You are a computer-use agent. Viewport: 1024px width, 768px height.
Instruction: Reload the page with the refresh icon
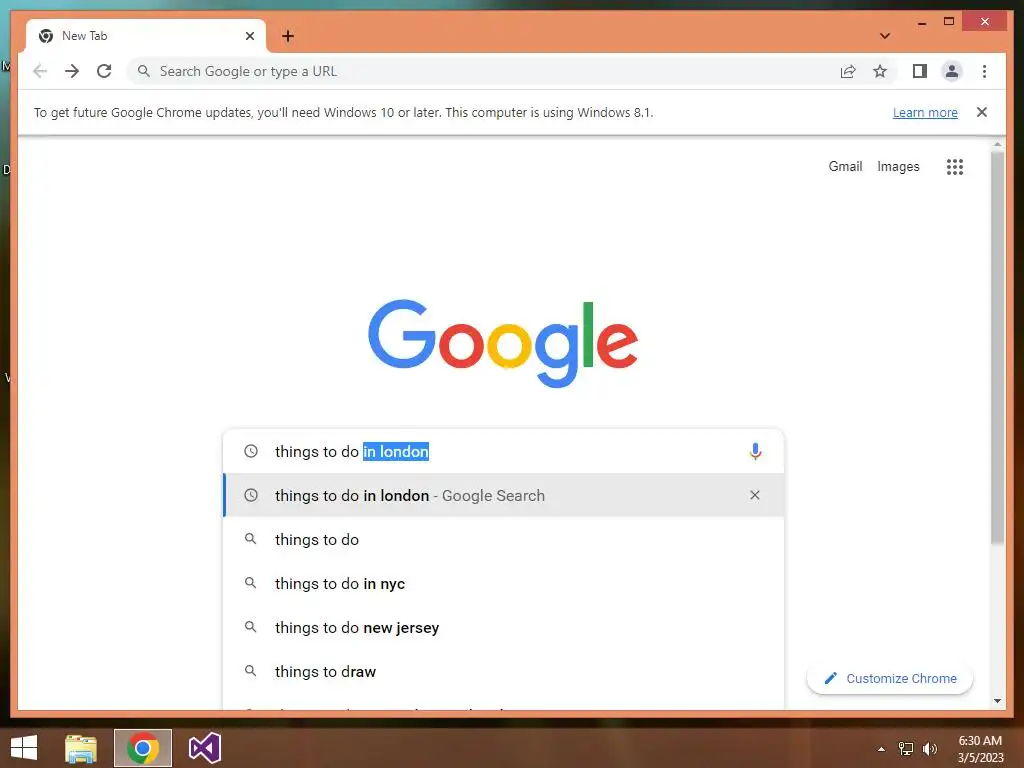pos(104,71)
